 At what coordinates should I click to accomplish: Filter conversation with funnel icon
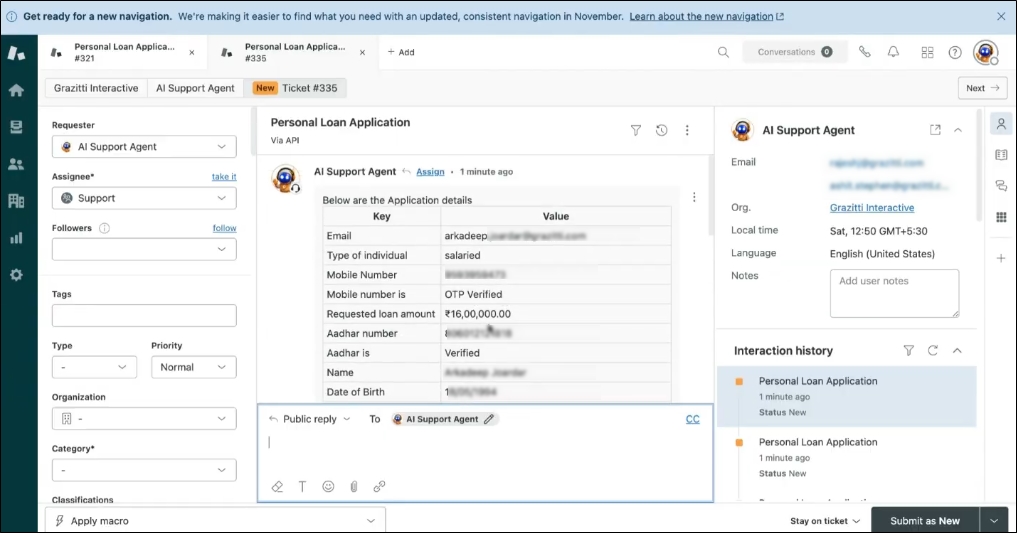[636, 130]
